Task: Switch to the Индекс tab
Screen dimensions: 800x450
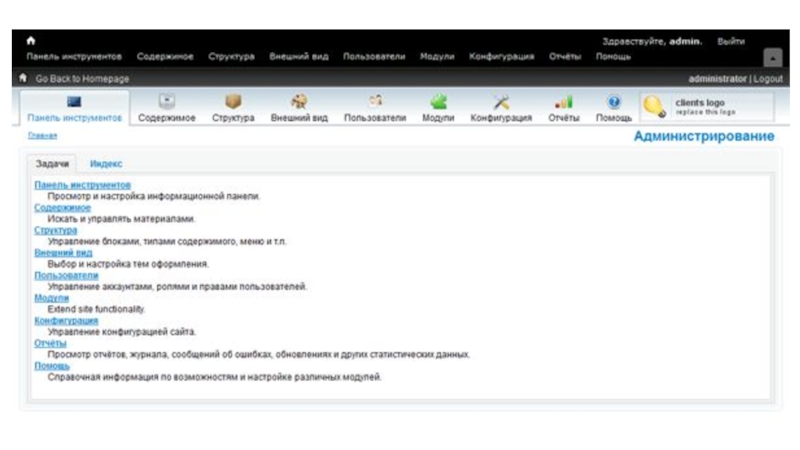Action: 106,163
